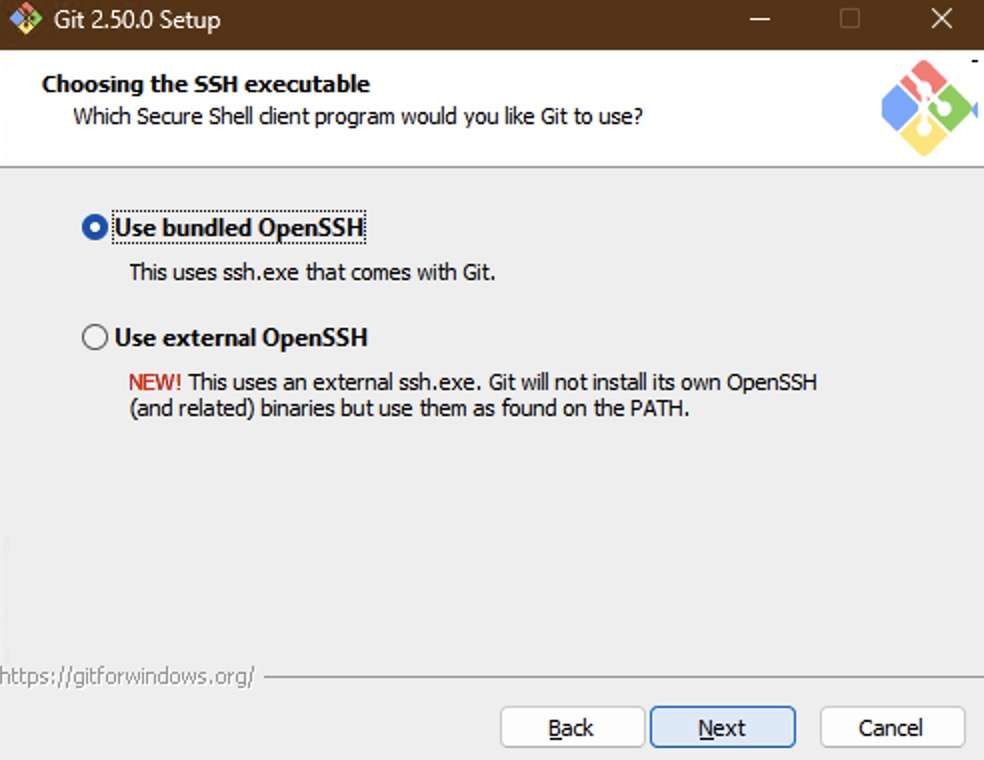Click the disabled maximize button
Viewport: 984px width, 760px height.
point(850,19)
